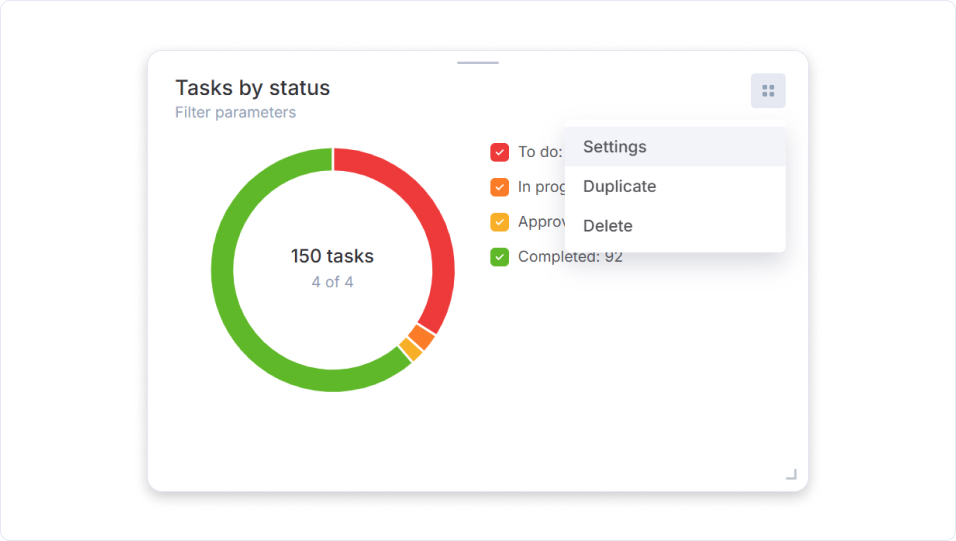Click the small yellow donut segment
This screenshot has height=541, width=956.
click(x=410, y=349)
